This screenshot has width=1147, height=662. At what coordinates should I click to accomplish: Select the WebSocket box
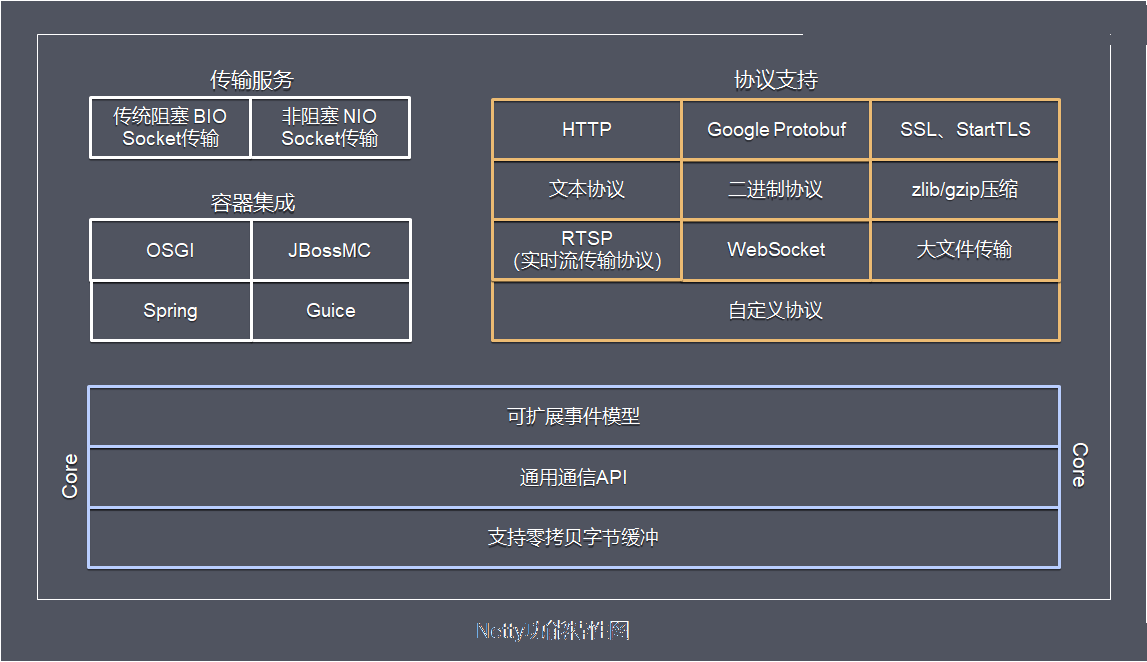point(776,250)
